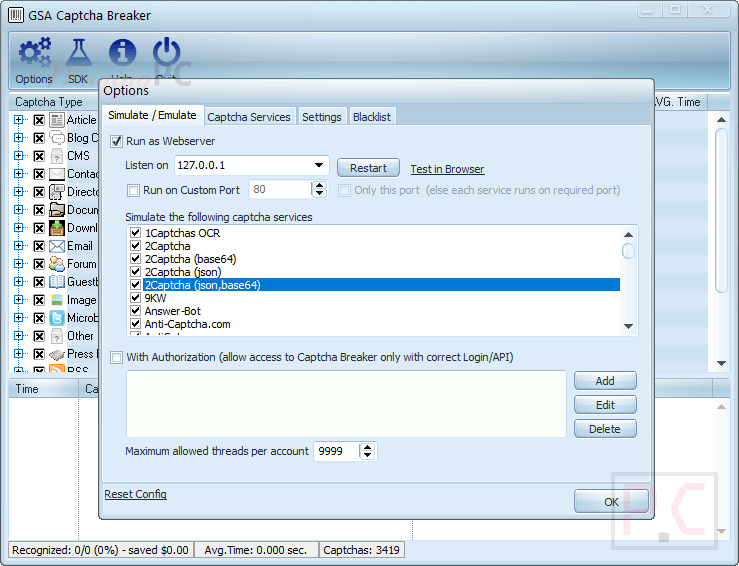Open the Settings tab
The height and width of the screenshot is (566, 739).
point(322,117)
